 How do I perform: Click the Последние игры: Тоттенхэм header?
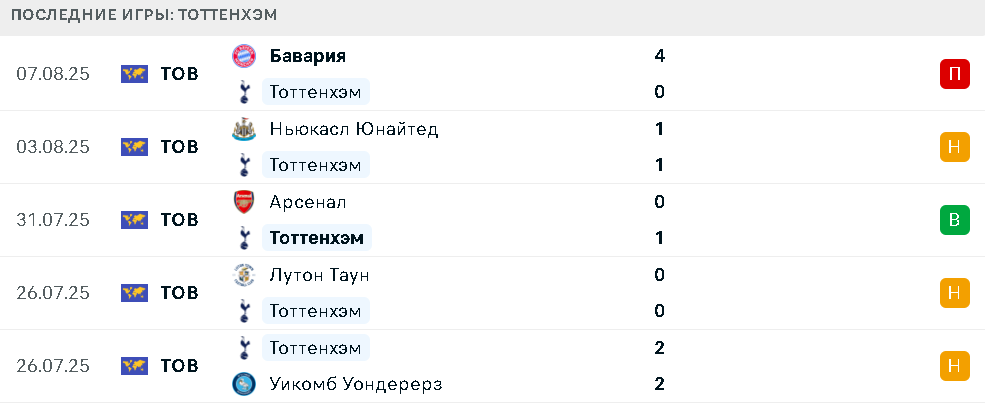[144, 15]
